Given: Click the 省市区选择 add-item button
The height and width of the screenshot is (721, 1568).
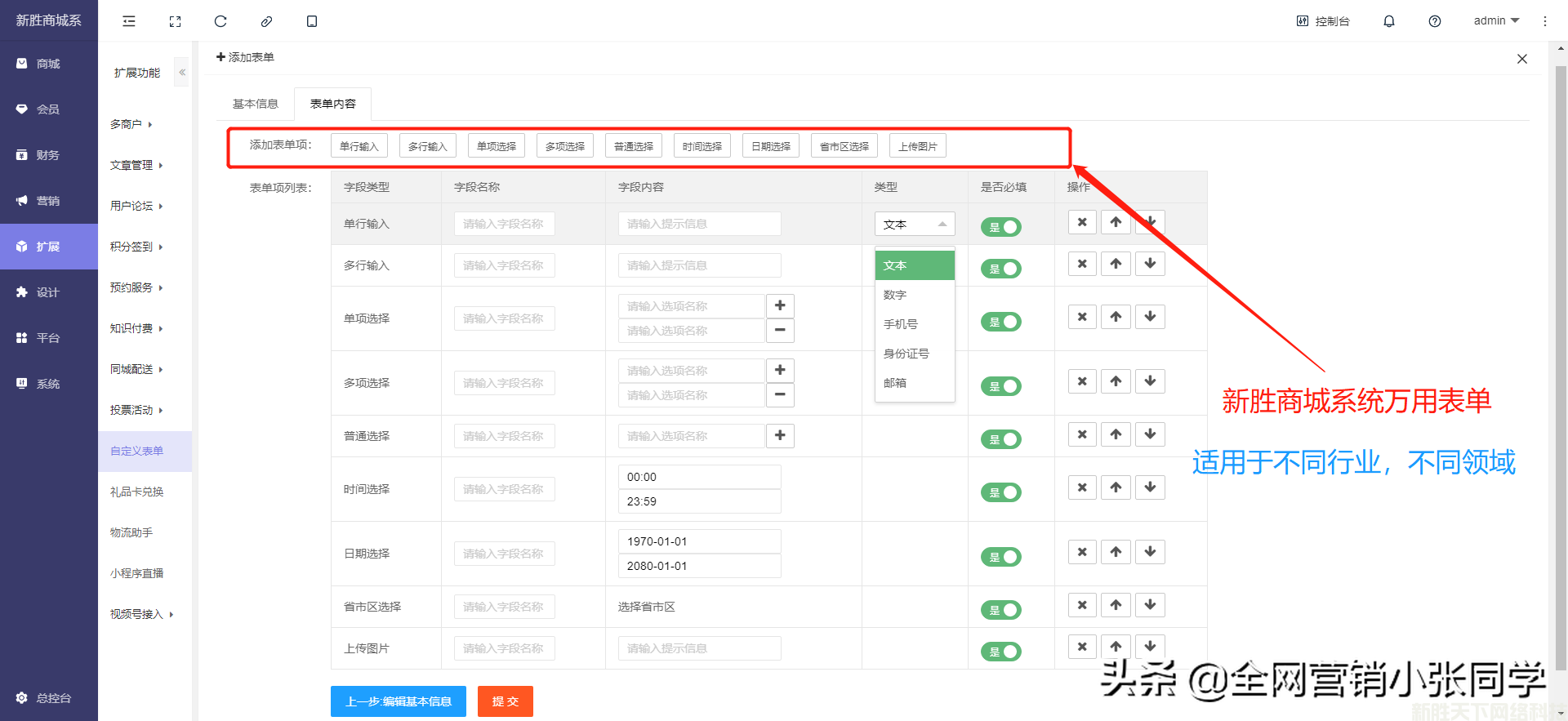Looking at the screenshot, I should [x=844, y=146].
